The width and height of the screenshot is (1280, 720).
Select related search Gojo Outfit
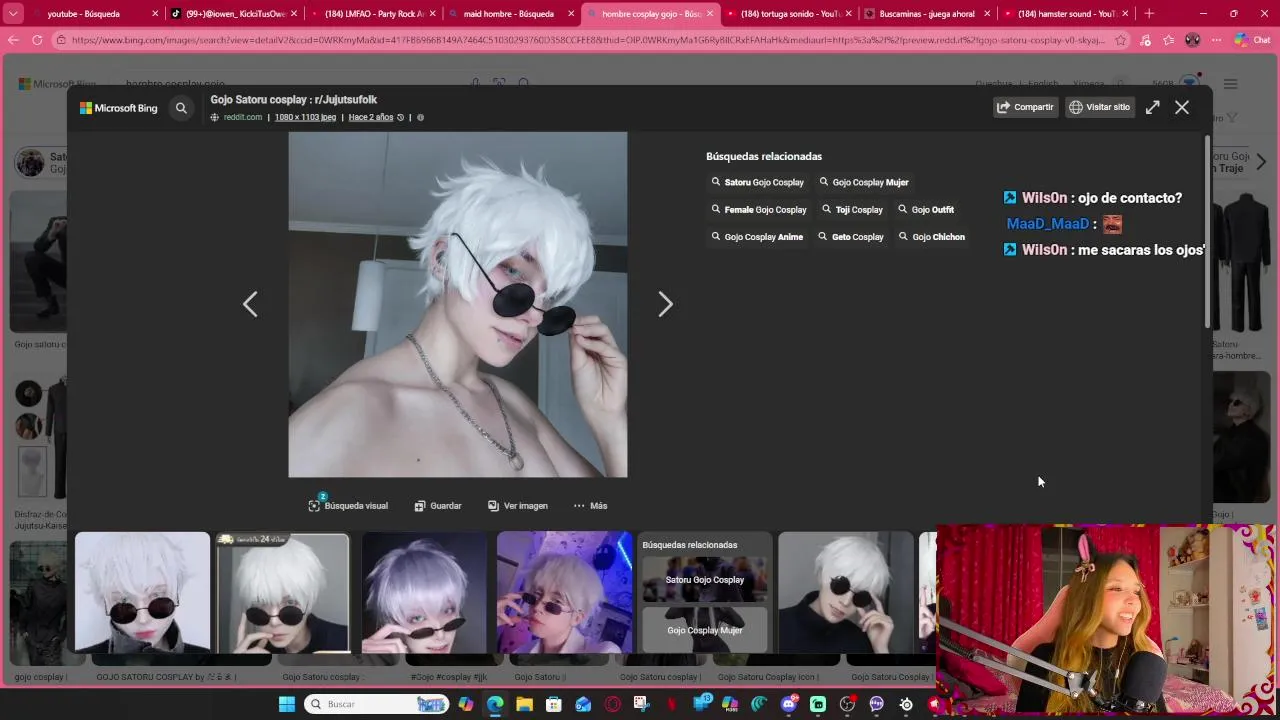(x=926, y=210)
